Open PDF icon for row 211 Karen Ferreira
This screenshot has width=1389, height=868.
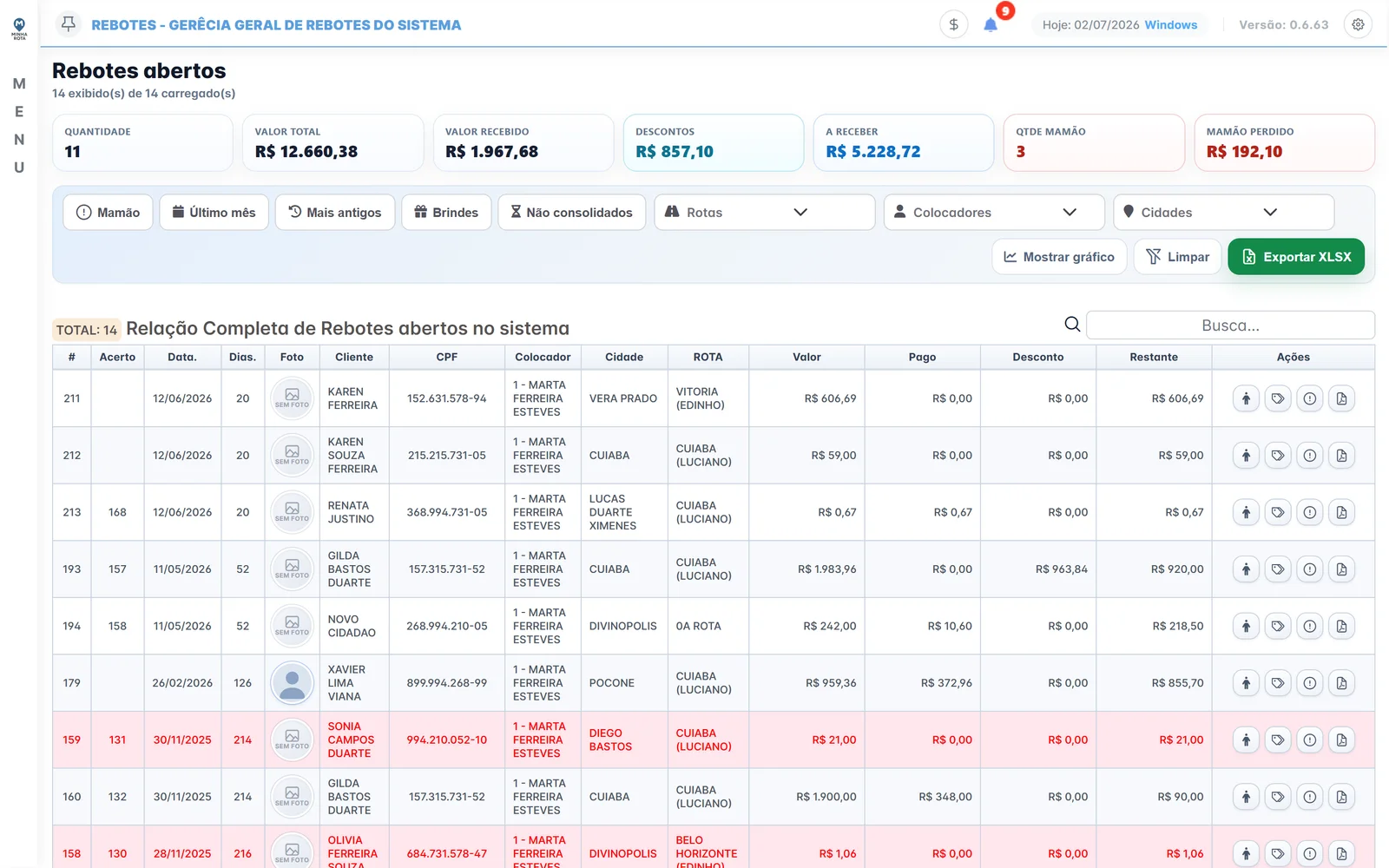pyautogui.click(x=1341, y=398)
